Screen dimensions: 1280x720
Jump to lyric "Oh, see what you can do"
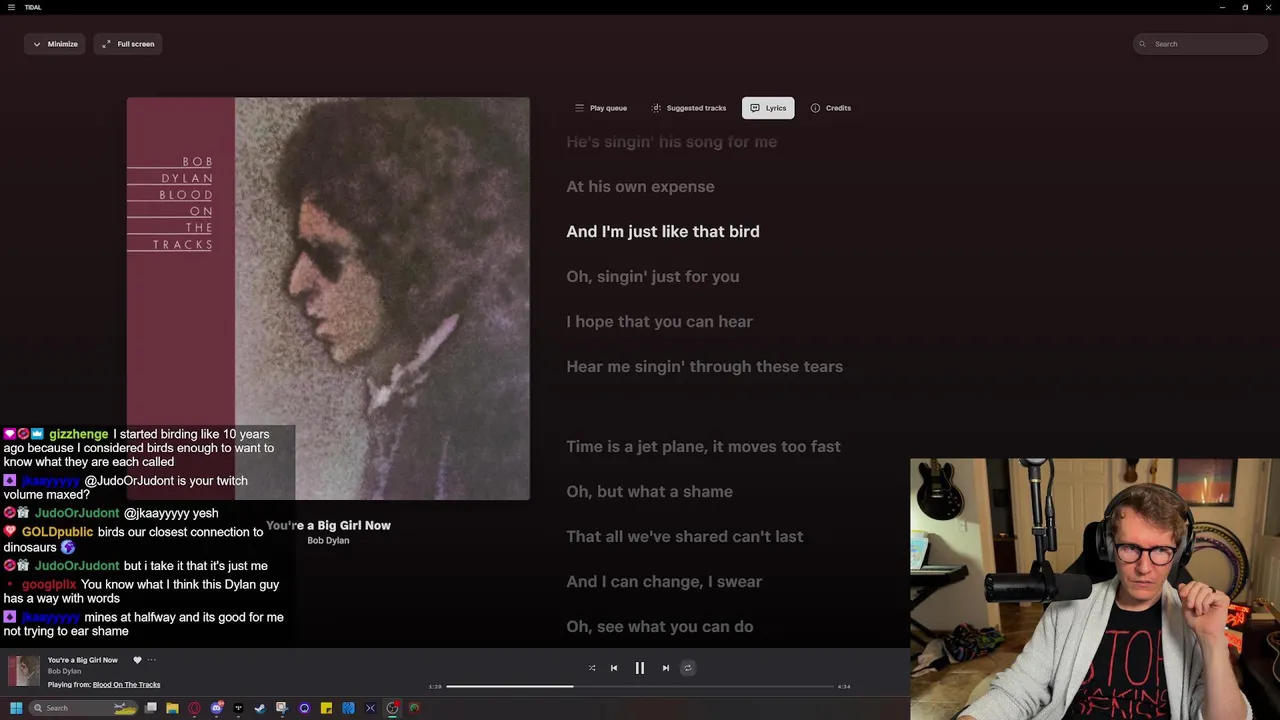click(660, 627)
